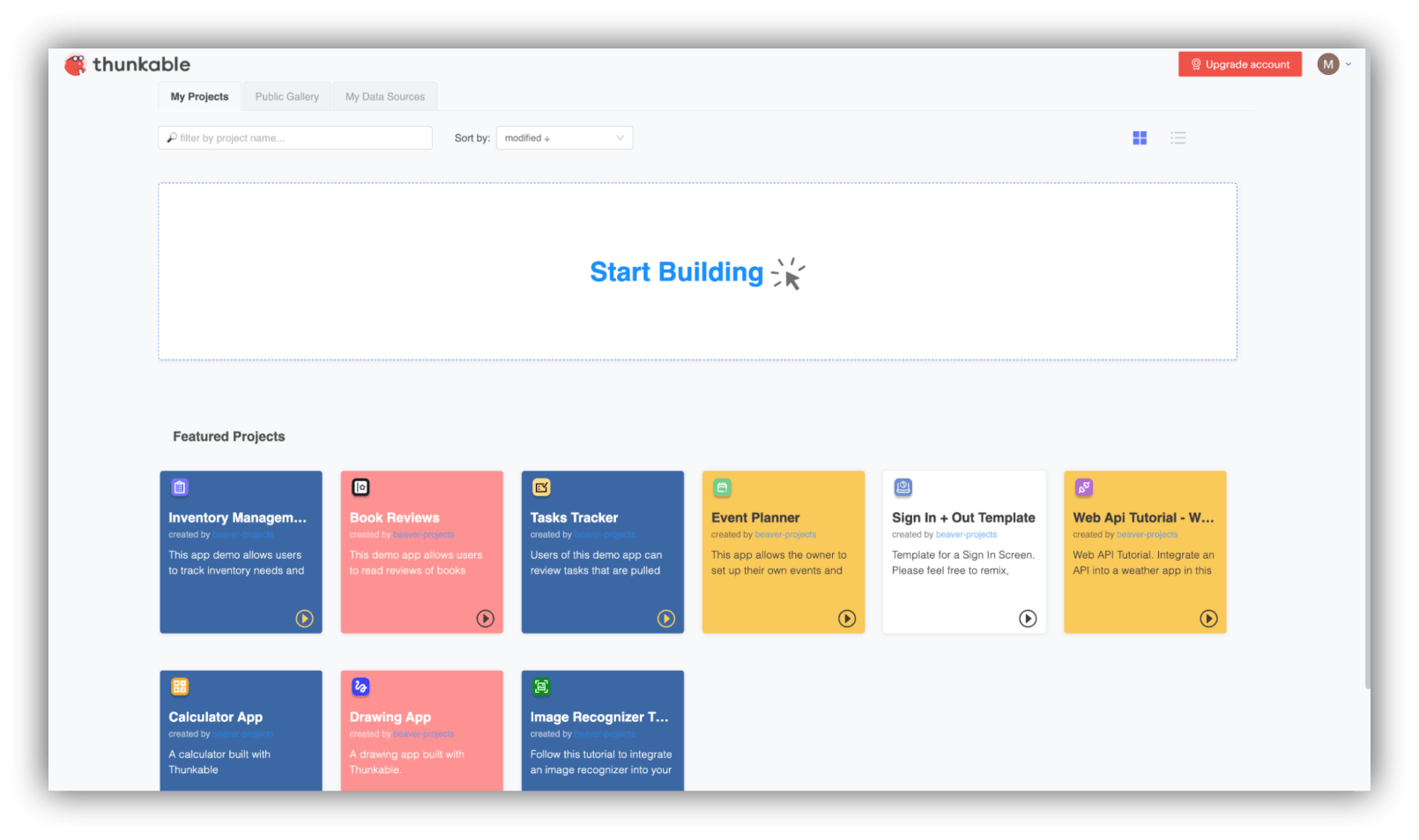
Task: Click the Image Recognizer app icon
Action: pos(541,687)
